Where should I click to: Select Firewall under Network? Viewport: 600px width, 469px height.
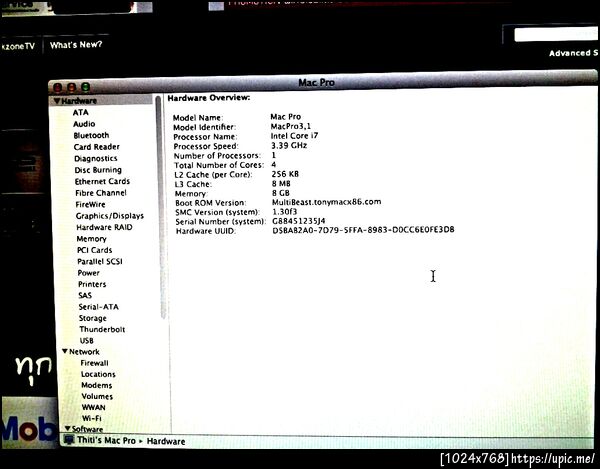tap(95, 363)
